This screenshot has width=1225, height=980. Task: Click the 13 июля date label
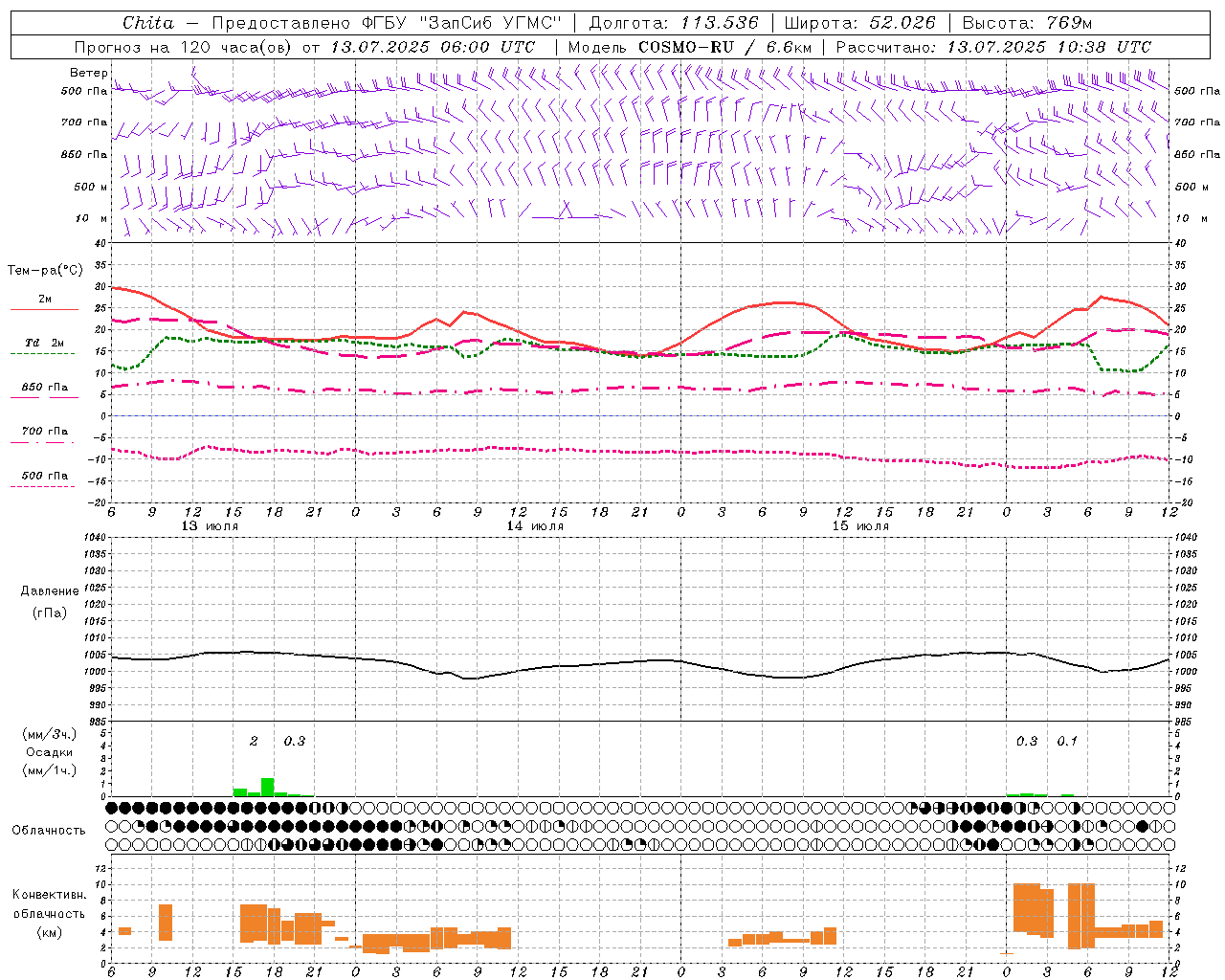click(210, 526)
